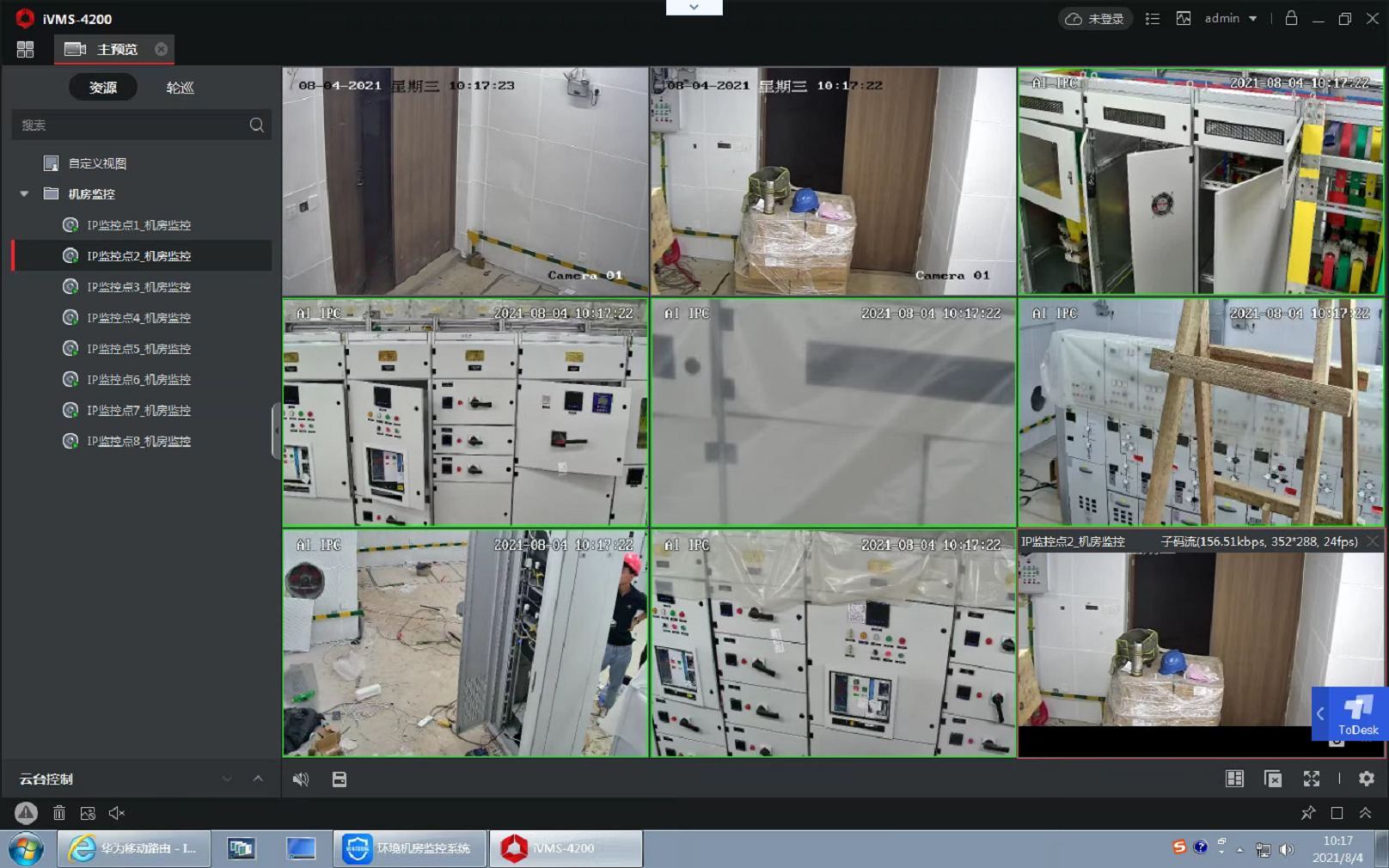Toggle live view audio speaker icon
The width and height of the screenshot is (1389, 868).
[300, 779]
